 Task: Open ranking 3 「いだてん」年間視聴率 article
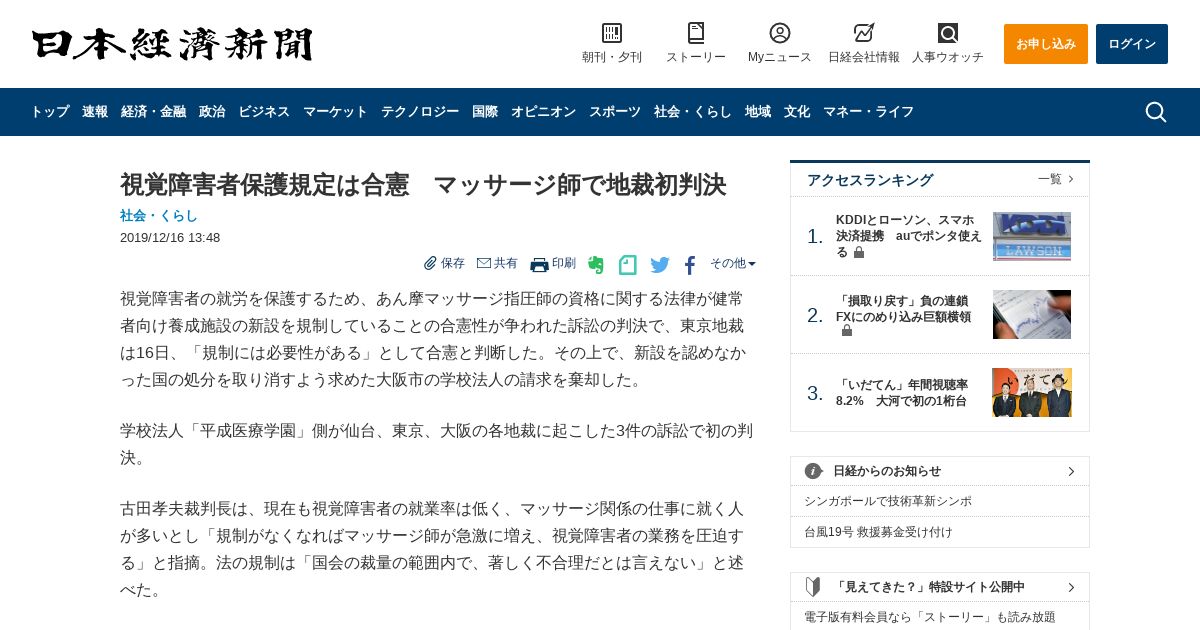pyautogui.click(x=902, y=392)
